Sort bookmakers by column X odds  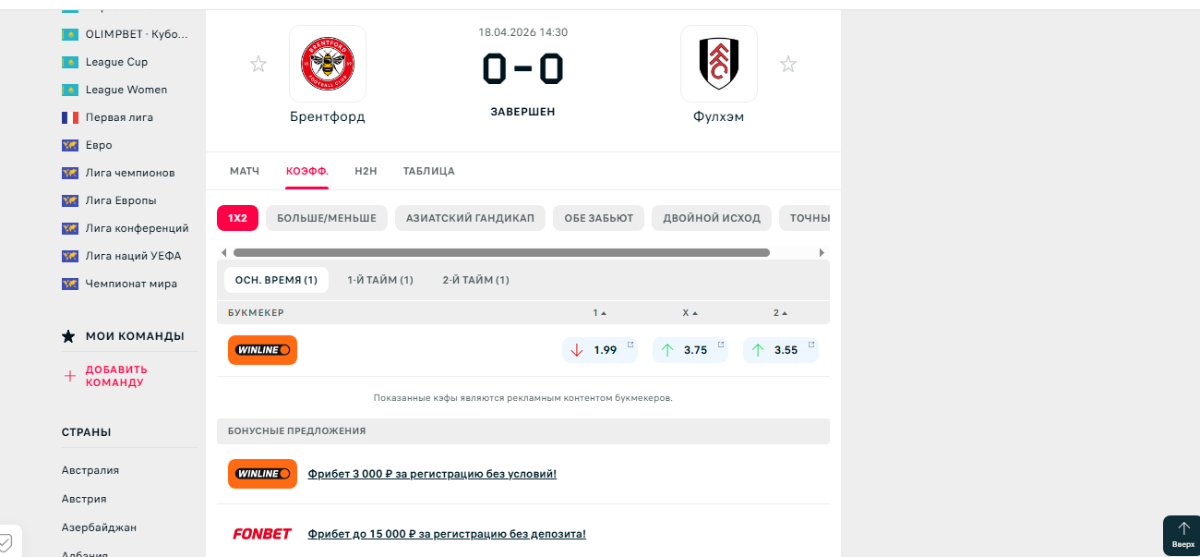690,313
